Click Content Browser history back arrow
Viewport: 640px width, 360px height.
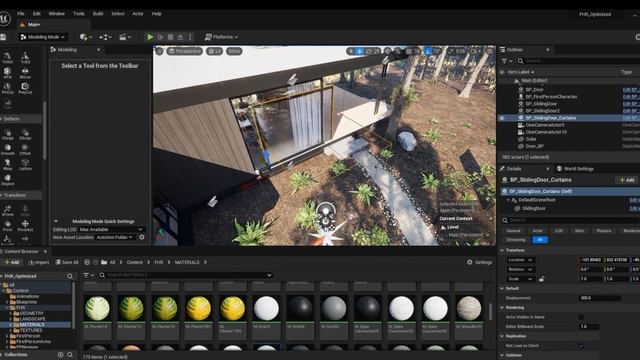pos(87,262)
